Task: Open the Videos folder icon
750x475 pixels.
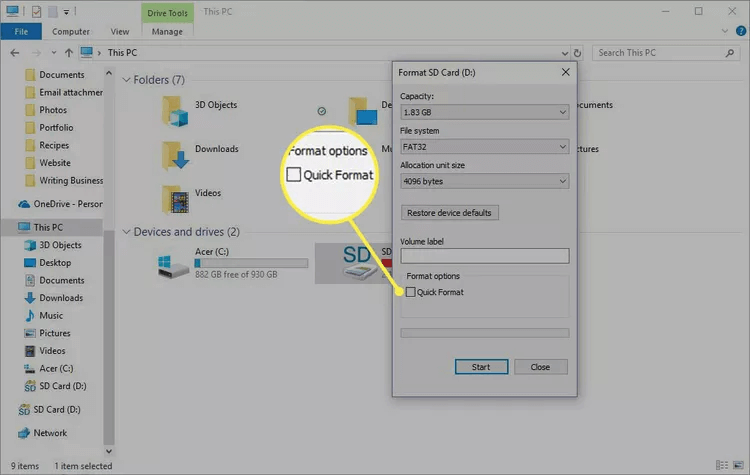Action: pyautogui.click(x=176, y=195)
